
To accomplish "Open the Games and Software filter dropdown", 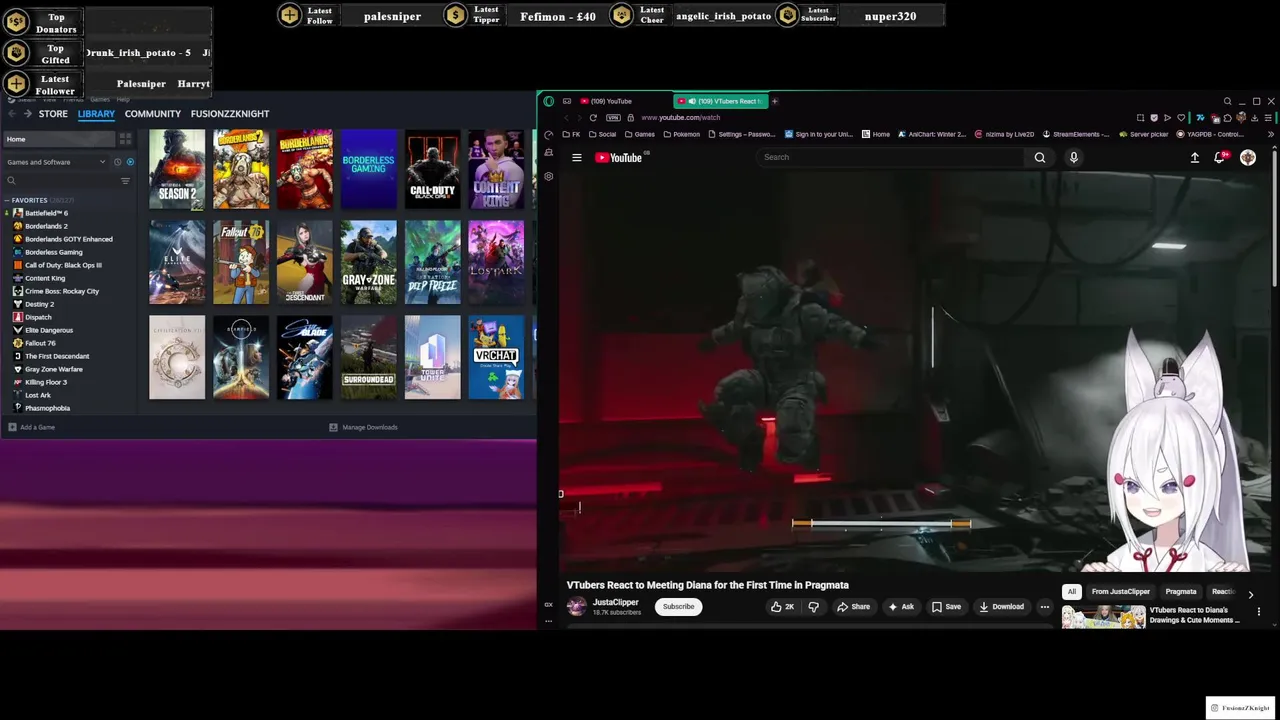I will (56, 162).
